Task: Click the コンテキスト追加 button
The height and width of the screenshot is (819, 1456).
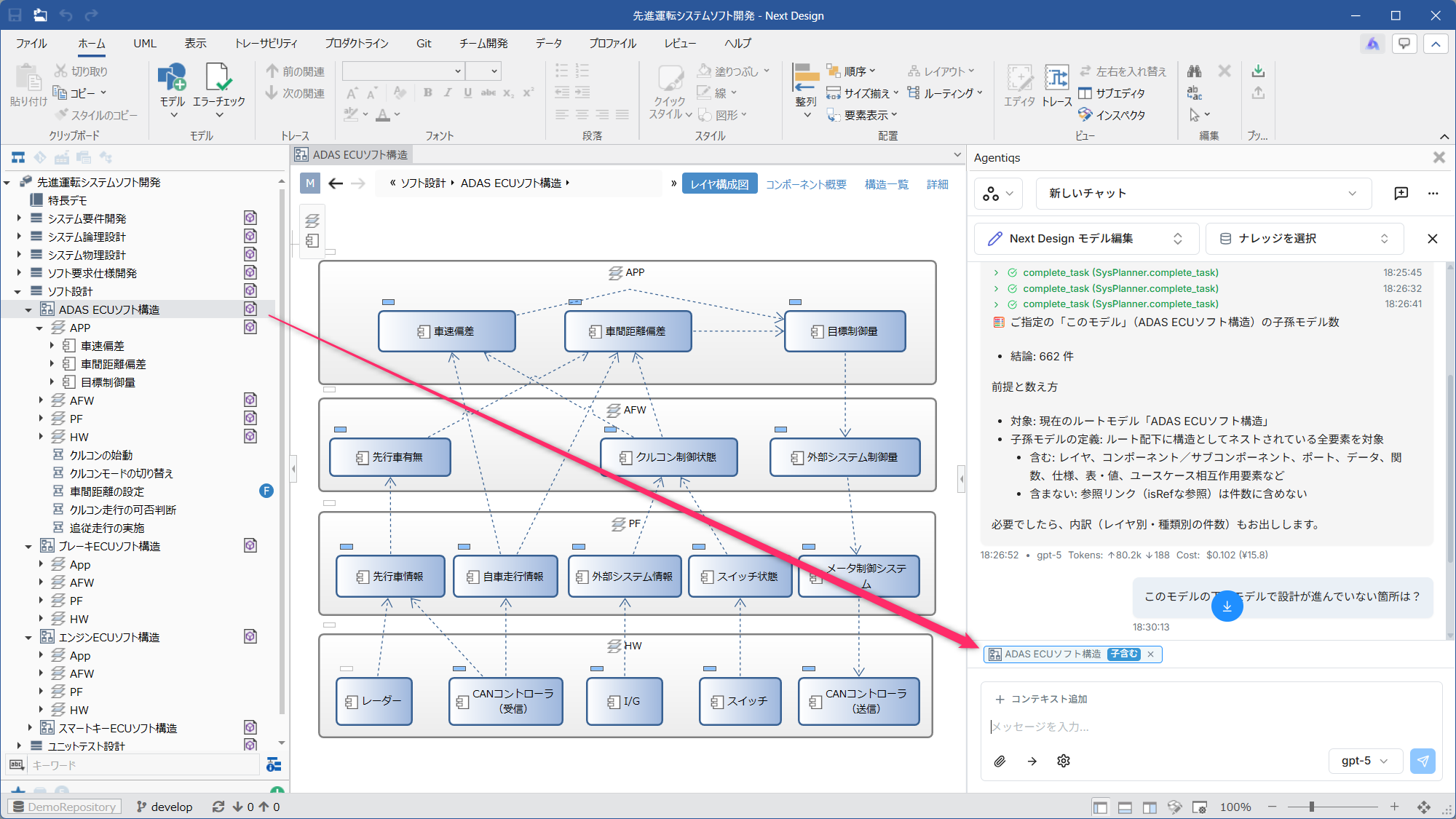Action: pyautogui.click(x=1042, y=699)
